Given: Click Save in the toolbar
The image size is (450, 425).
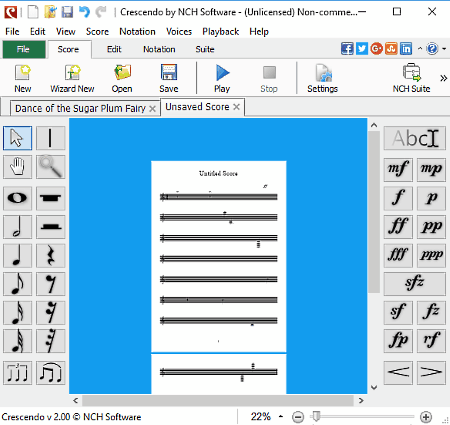Looking at the screenshot, I should click(169, 79).
